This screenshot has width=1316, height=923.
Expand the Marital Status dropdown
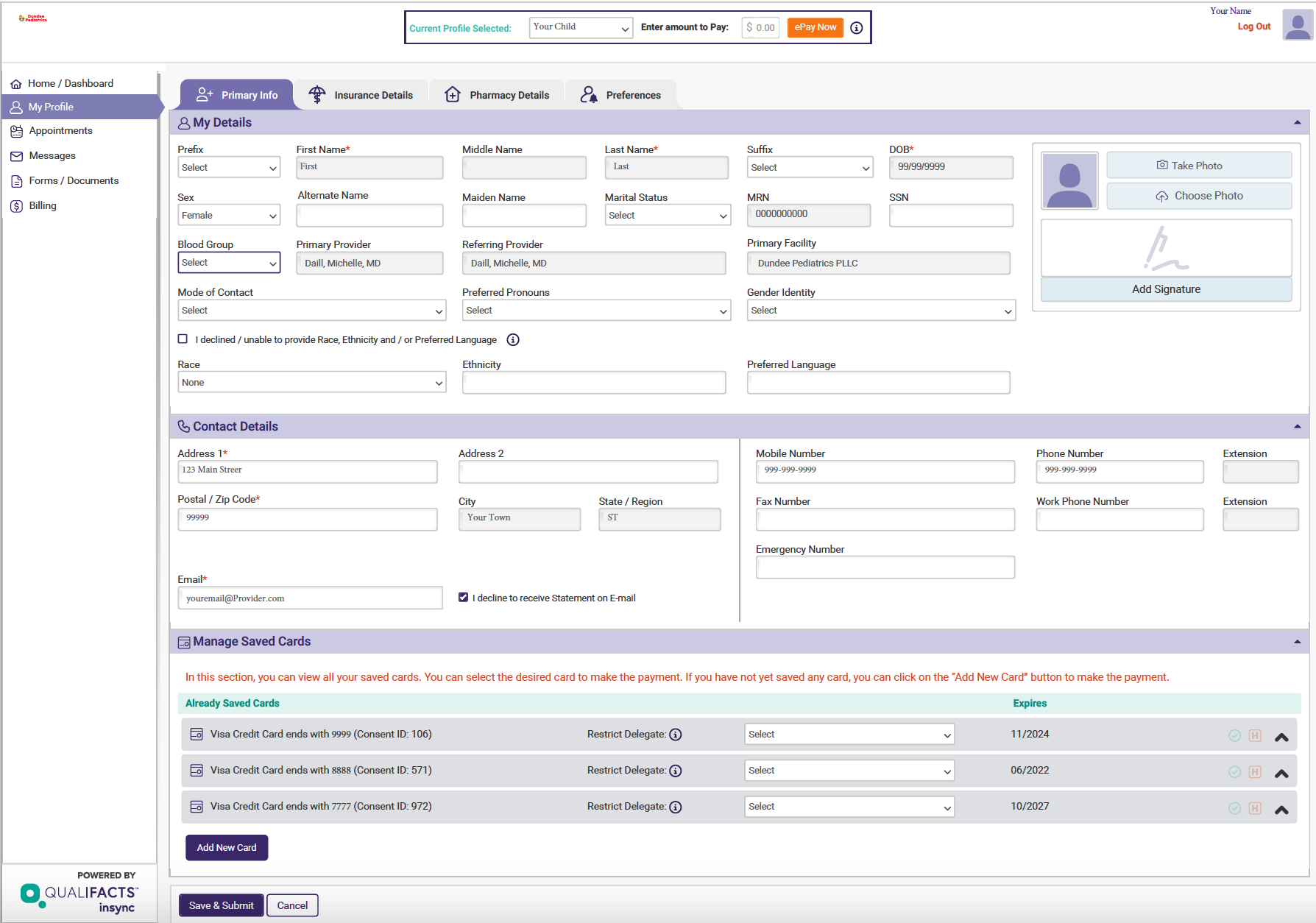[x=667, y=216]
